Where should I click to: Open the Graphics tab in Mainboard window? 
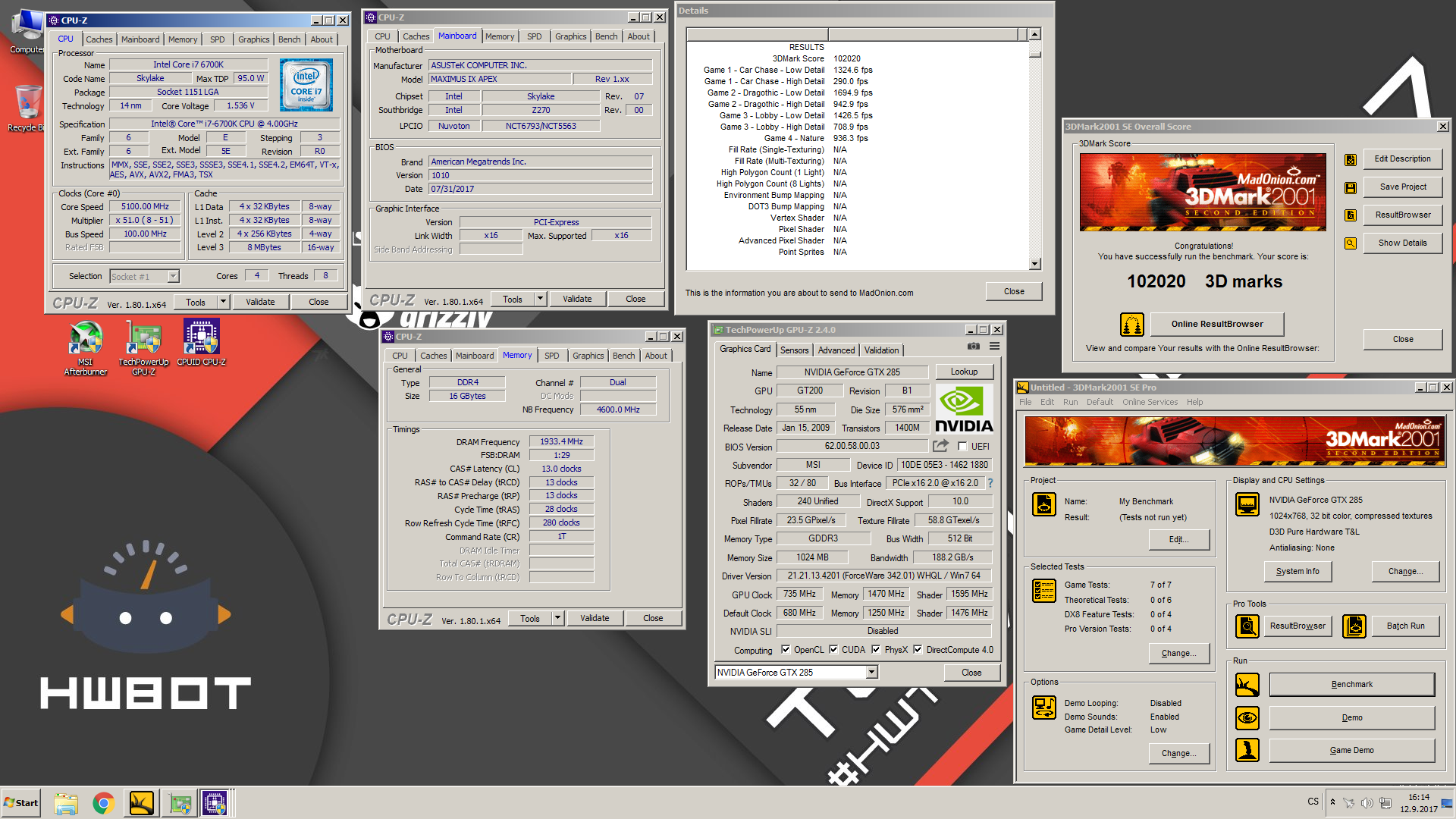[570, 36]
